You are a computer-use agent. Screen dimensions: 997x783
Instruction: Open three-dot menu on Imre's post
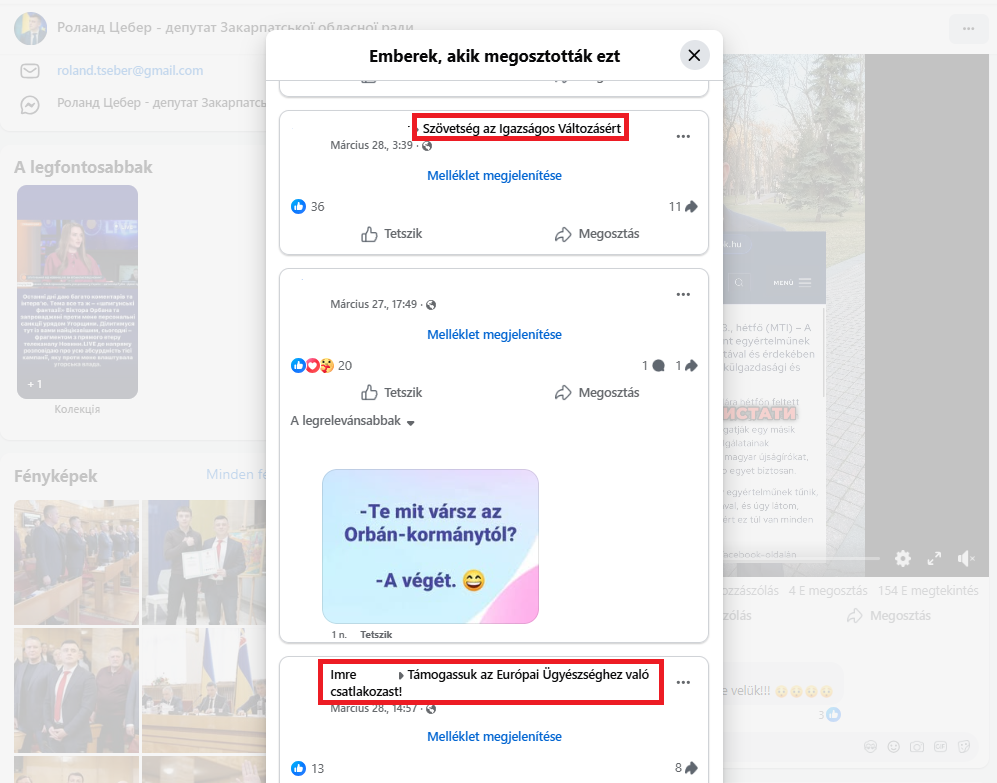[683, 683]
